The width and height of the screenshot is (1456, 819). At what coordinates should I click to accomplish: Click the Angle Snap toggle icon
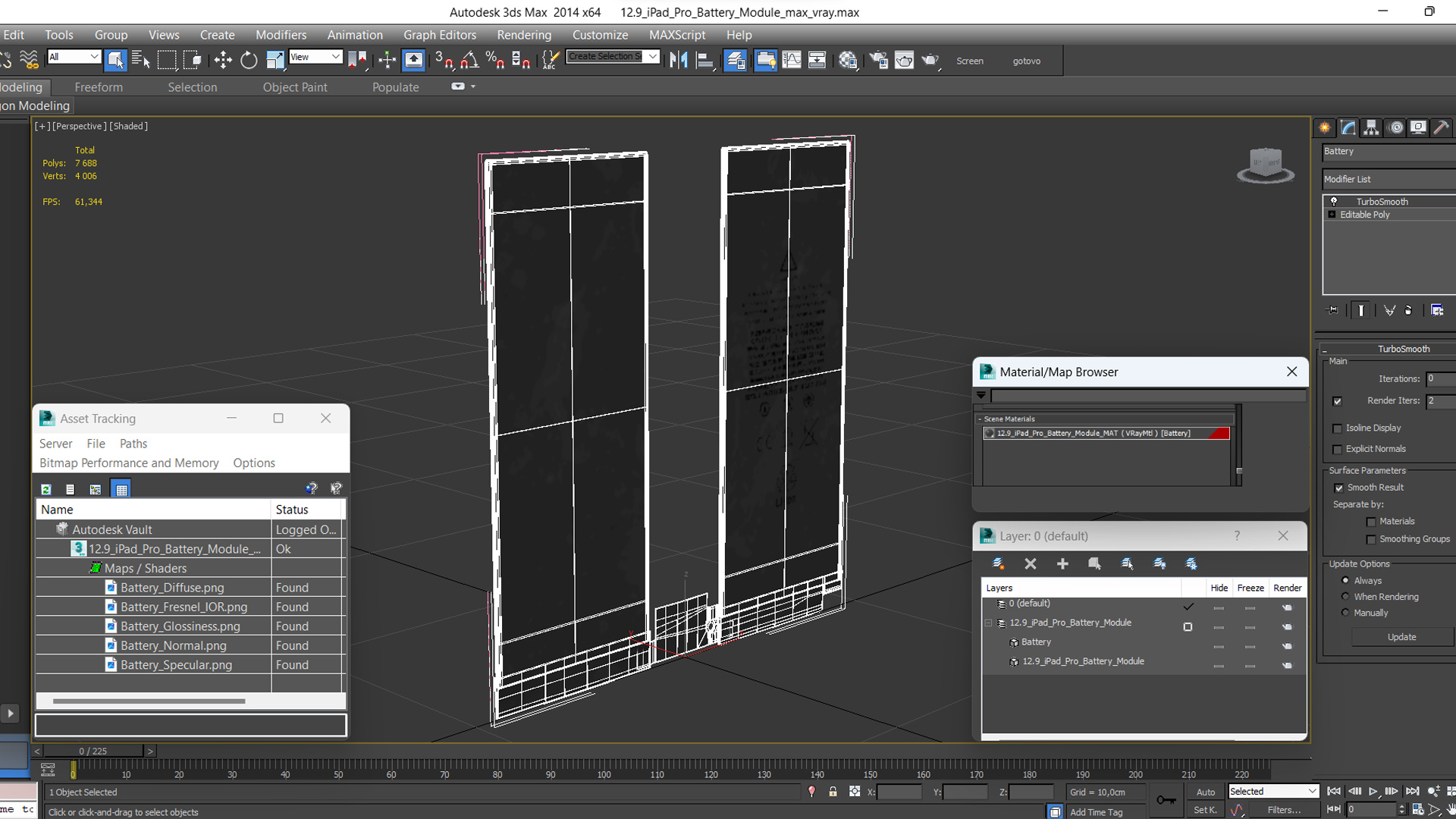point(469,61)
